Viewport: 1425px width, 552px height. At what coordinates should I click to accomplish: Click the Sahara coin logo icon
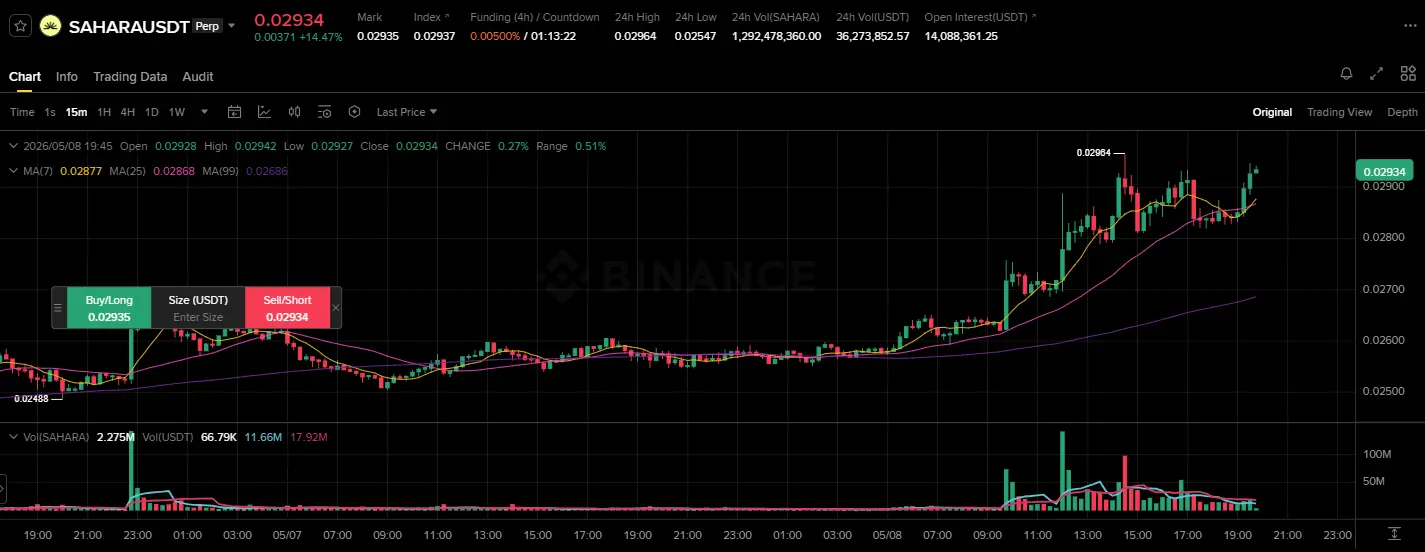50,27
